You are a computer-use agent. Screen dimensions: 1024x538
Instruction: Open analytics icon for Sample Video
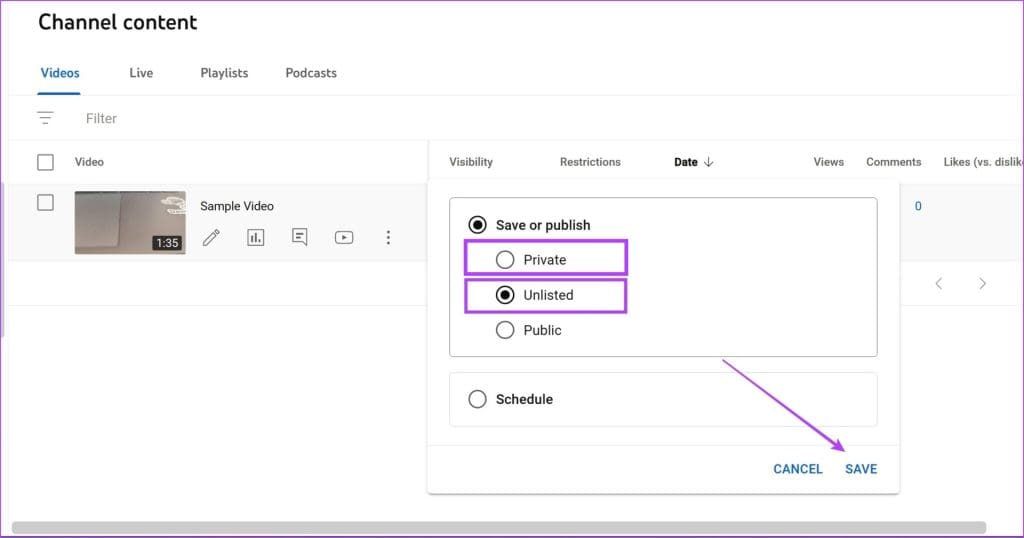tap(255, 237)
